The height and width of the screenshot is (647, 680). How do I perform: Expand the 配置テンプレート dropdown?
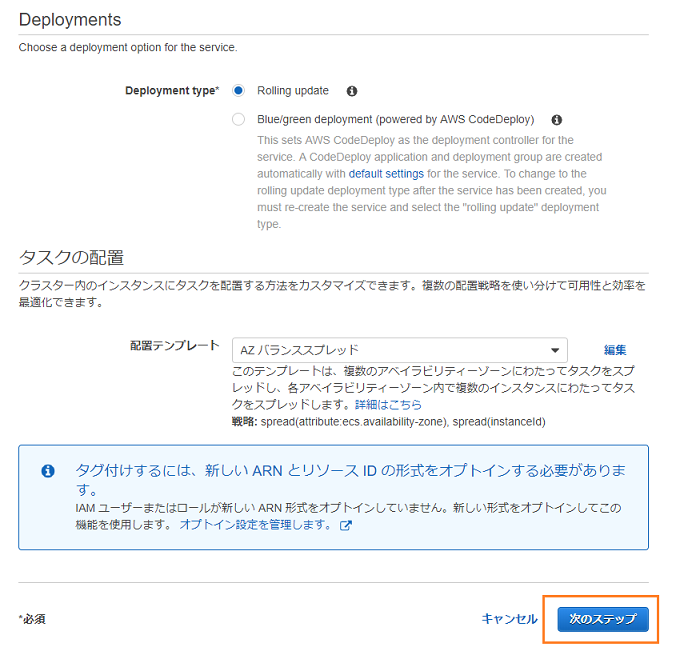[x=399, y=350]
